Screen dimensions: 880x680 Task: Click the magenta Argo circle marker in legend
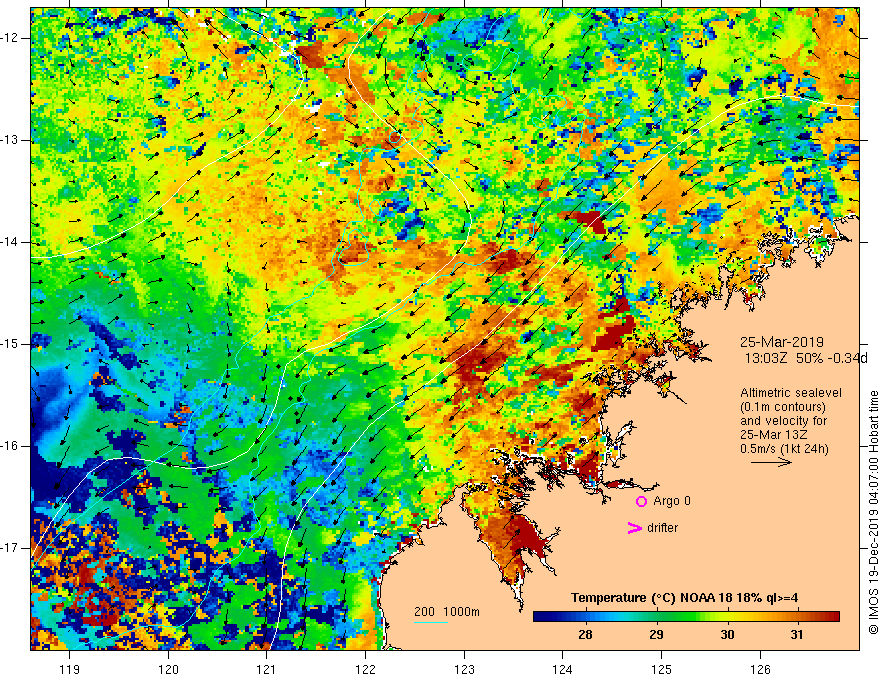[x=641, y=502]
